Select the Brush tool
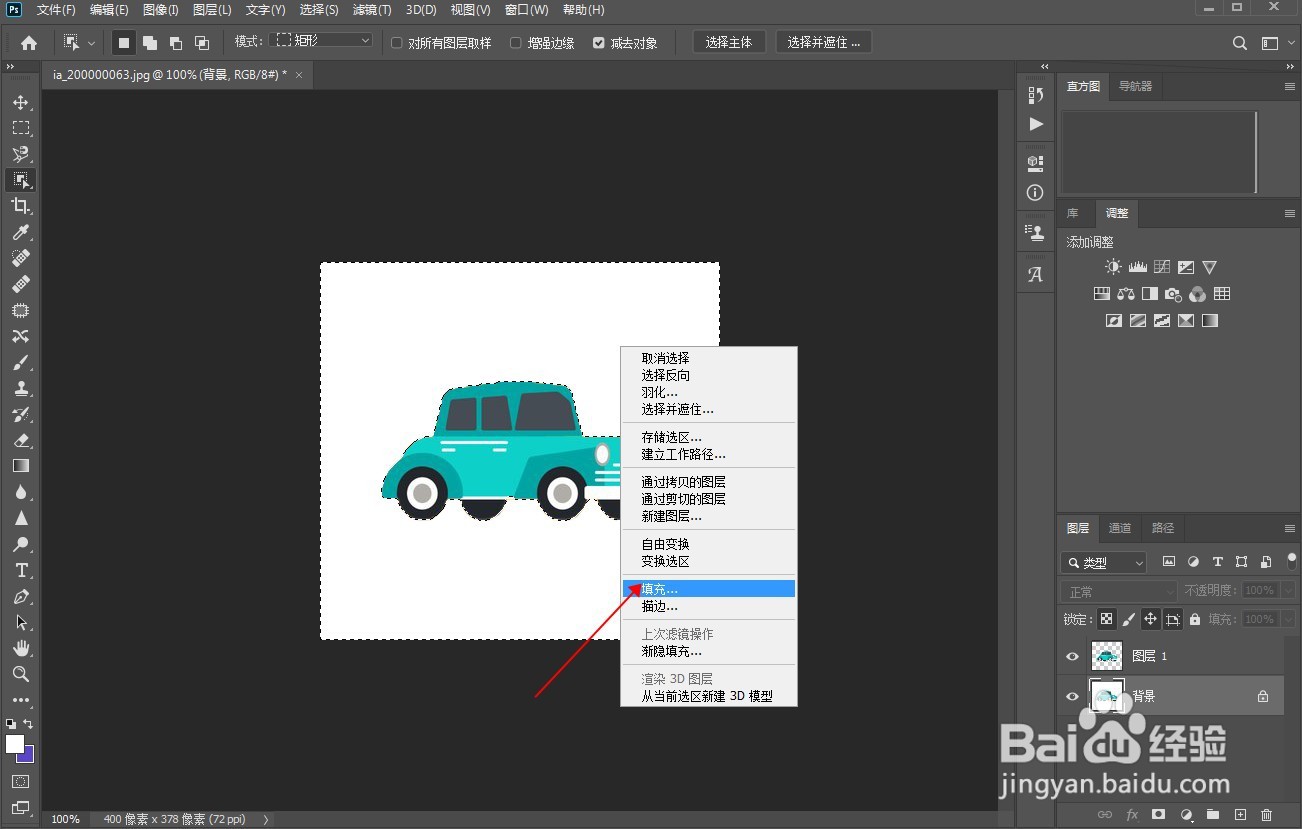The image size is (1302, 829). [20, 362]
